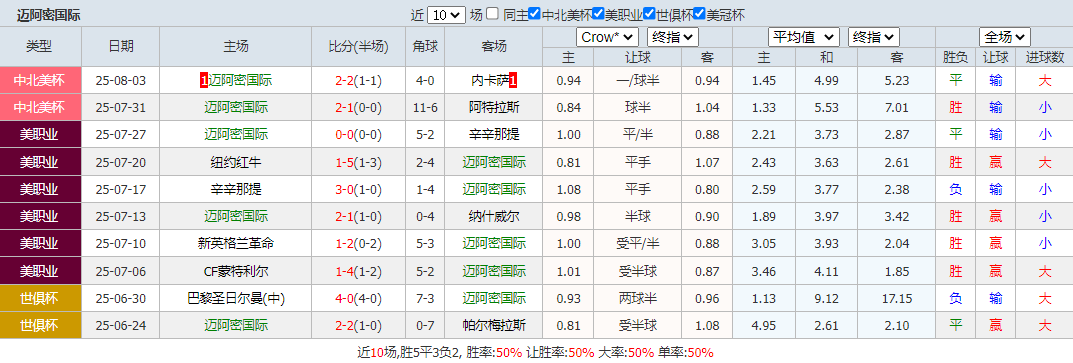This screenshot has width=1073, height=363.
Task: Toggle the 同主 checkbox
Action: (x=492, y=14)
